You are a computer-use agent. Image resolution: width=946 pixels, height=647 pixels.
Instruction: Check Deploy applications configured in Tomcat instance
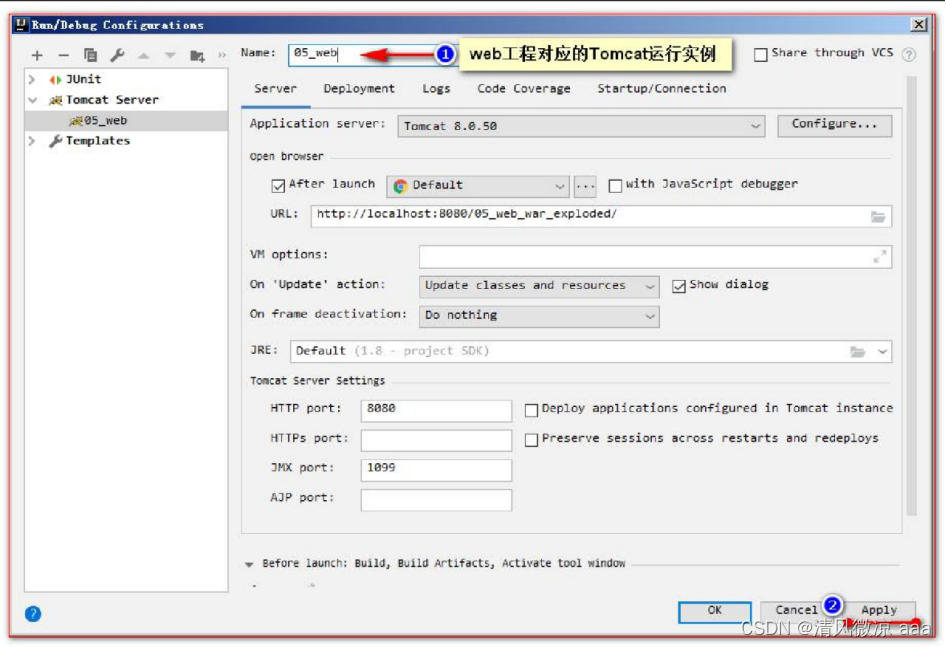(531, 410)
